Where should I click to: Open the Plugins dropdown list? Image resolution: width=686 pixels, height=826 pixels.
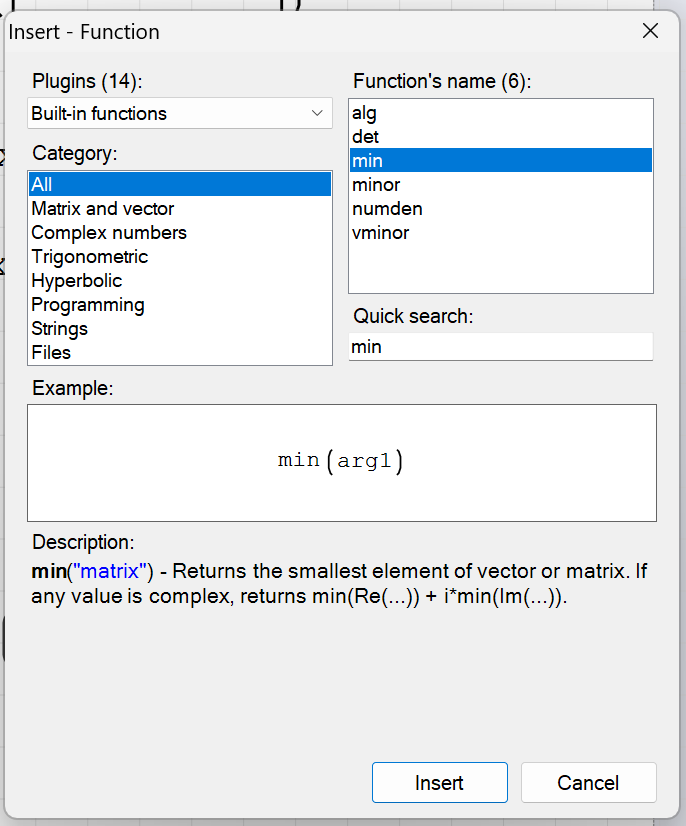(x=180, y=113)
